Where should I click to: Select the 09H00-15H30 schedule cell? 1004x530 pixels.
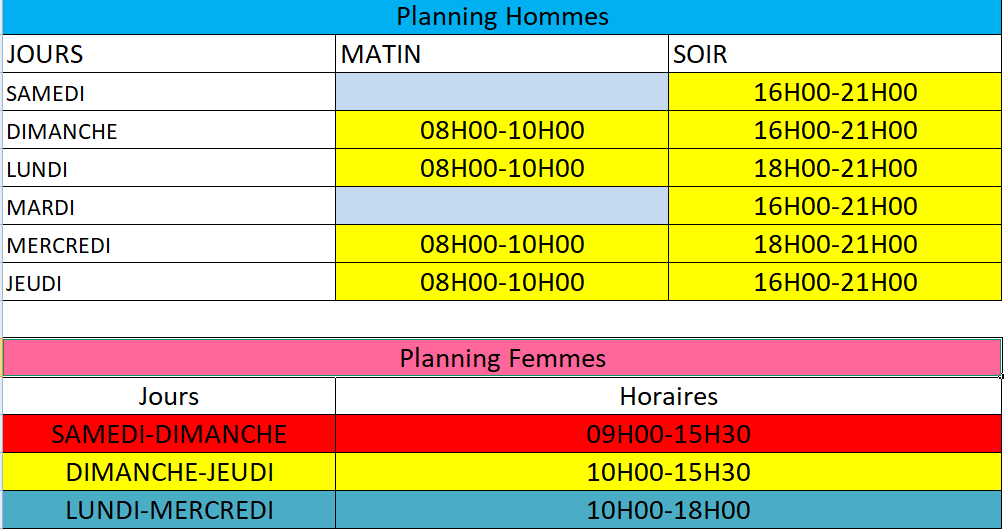[x=668, y=434]
